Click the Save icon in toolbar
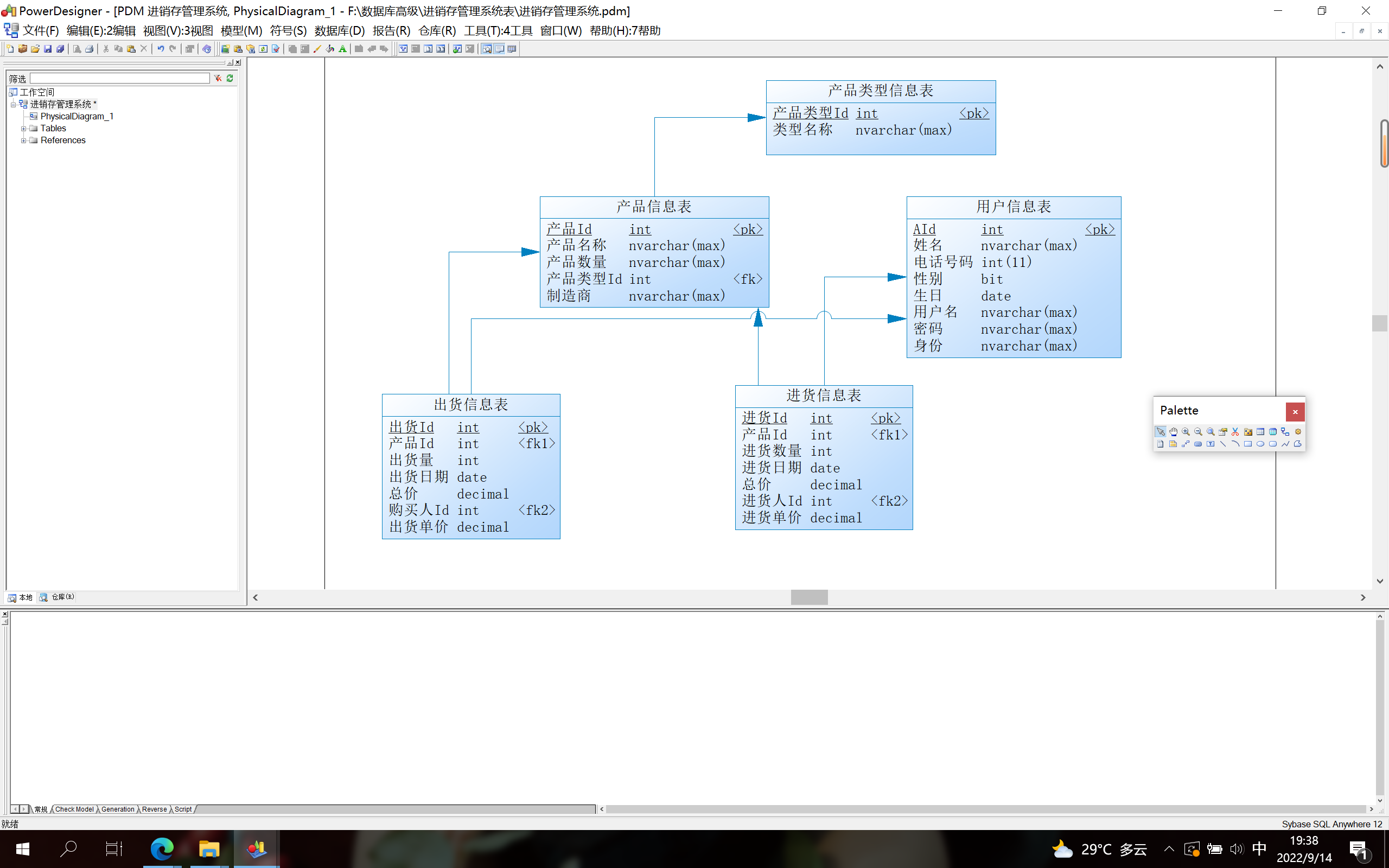Screen dimensions: 1389x868 [x=48, y=49]
